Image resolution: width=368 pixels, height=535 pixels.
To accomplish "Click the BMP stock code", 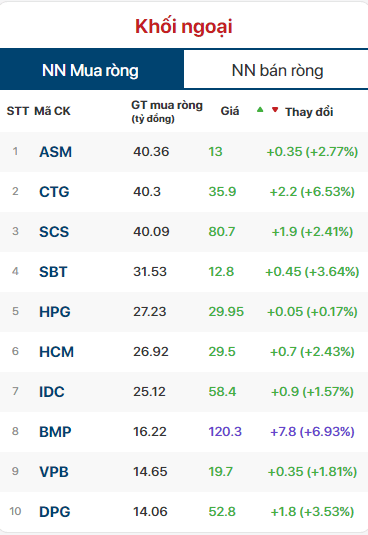I will click(x=55, y=432).
